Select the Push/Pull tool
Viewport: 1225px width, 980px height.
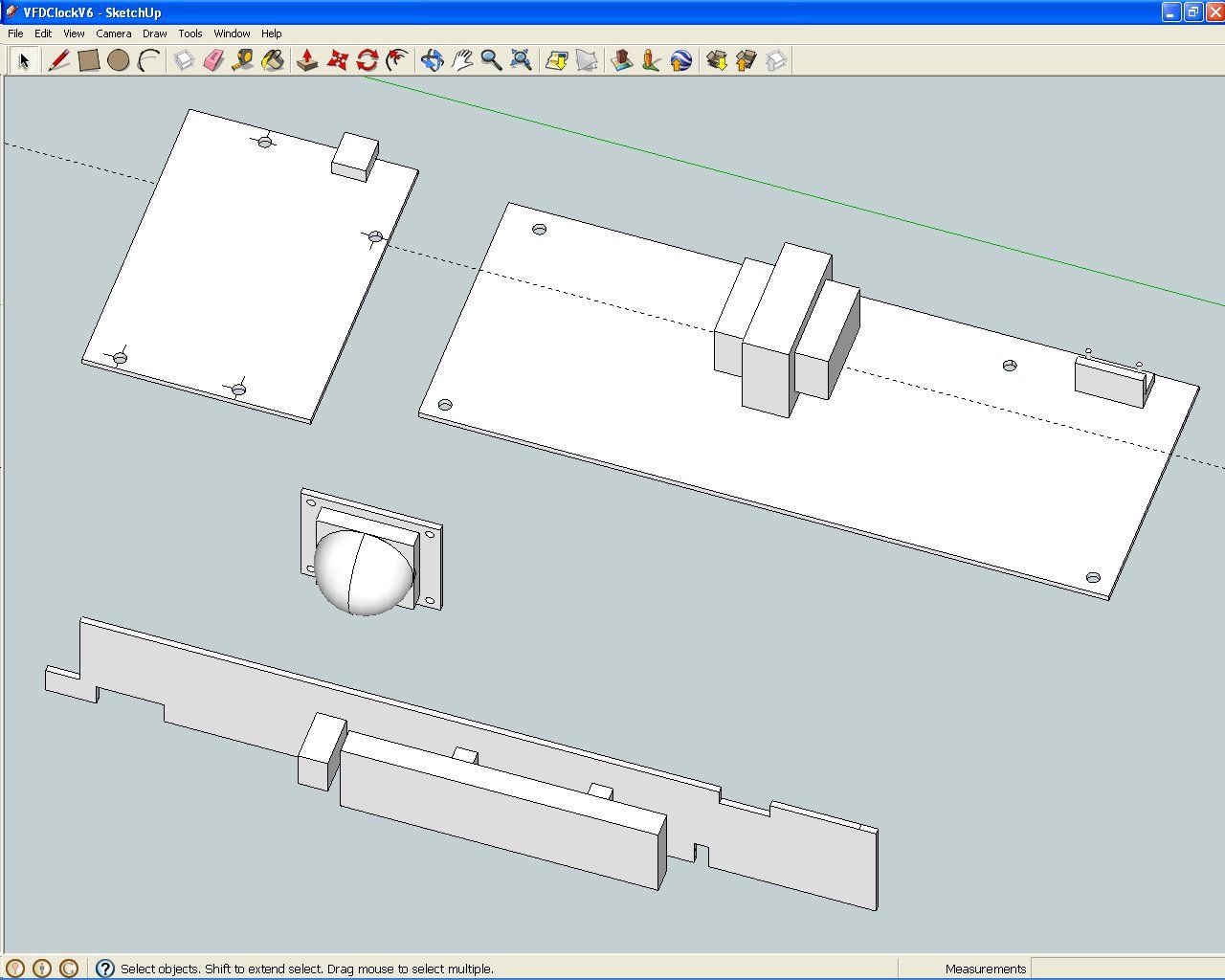[307, 61]
